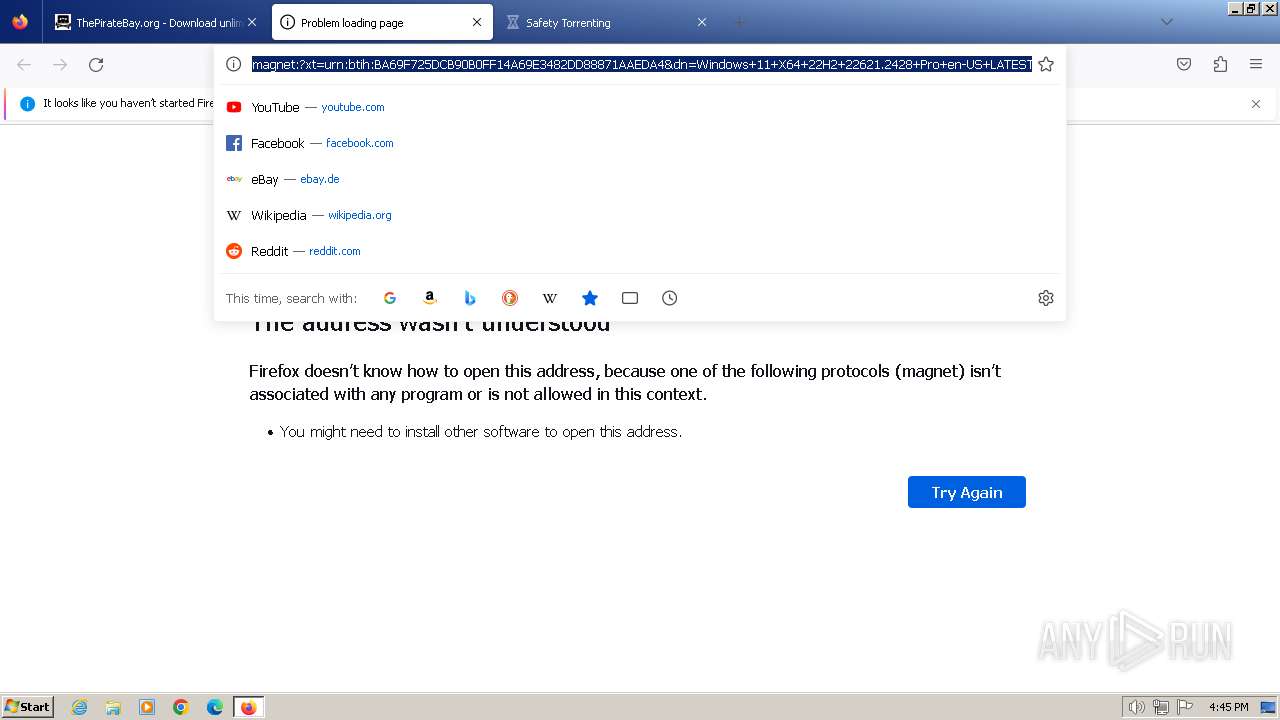Click the info icon in notification bar
1280x720 pixels.
point(27,103)
